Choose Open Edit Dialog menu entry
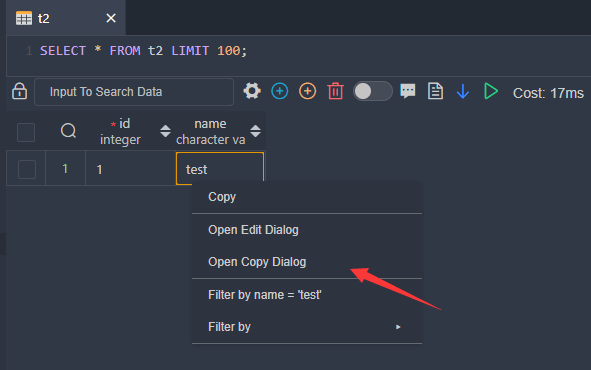 307,230
